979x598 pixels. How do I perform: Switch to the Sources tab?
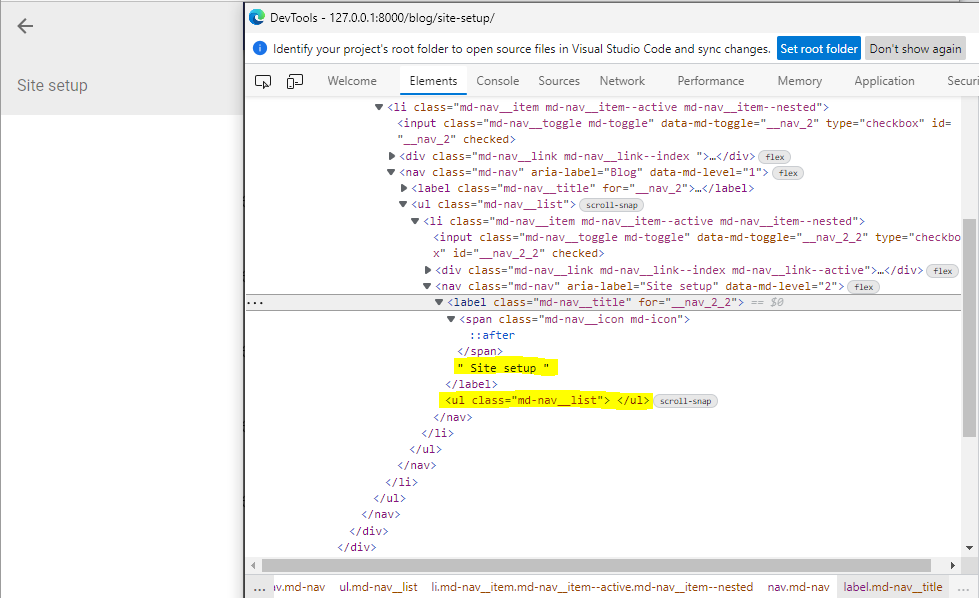coord(559,81)
